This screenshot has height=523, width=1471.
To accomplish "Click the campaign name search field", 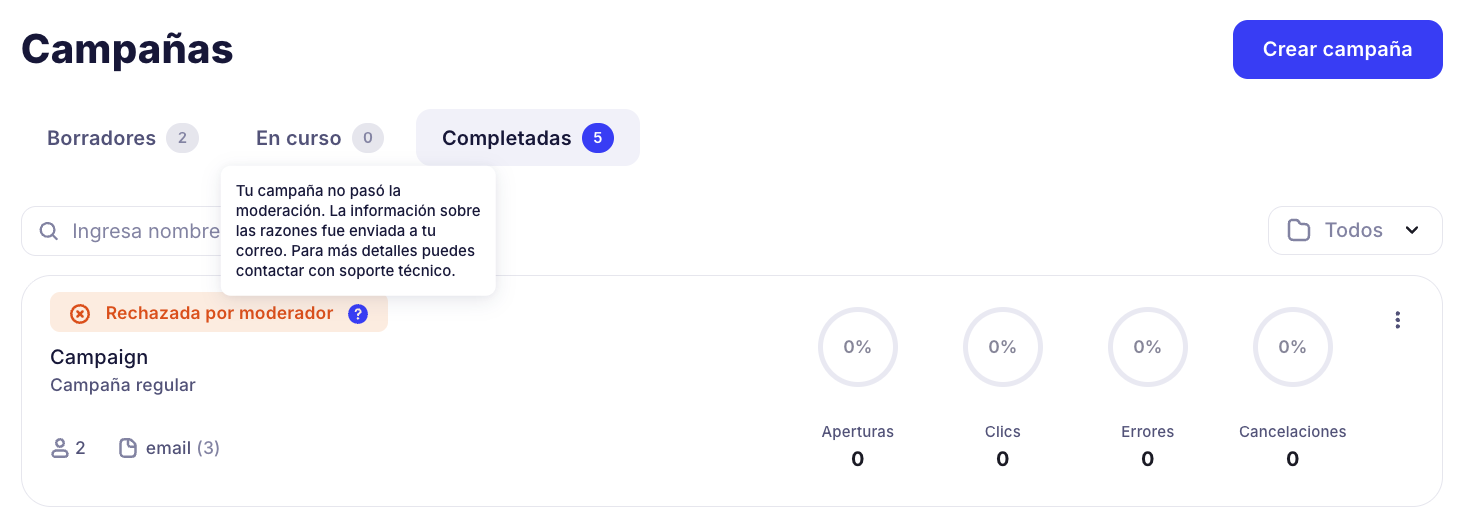I will 140,232.
